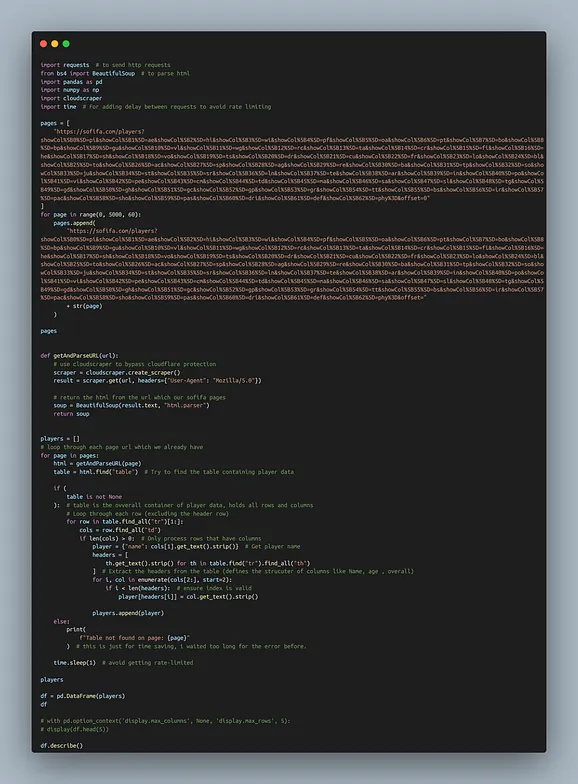Select the 'import numpy as np' line
The height and width of the screenshot is (784, 578).
[x=70, y=90]
